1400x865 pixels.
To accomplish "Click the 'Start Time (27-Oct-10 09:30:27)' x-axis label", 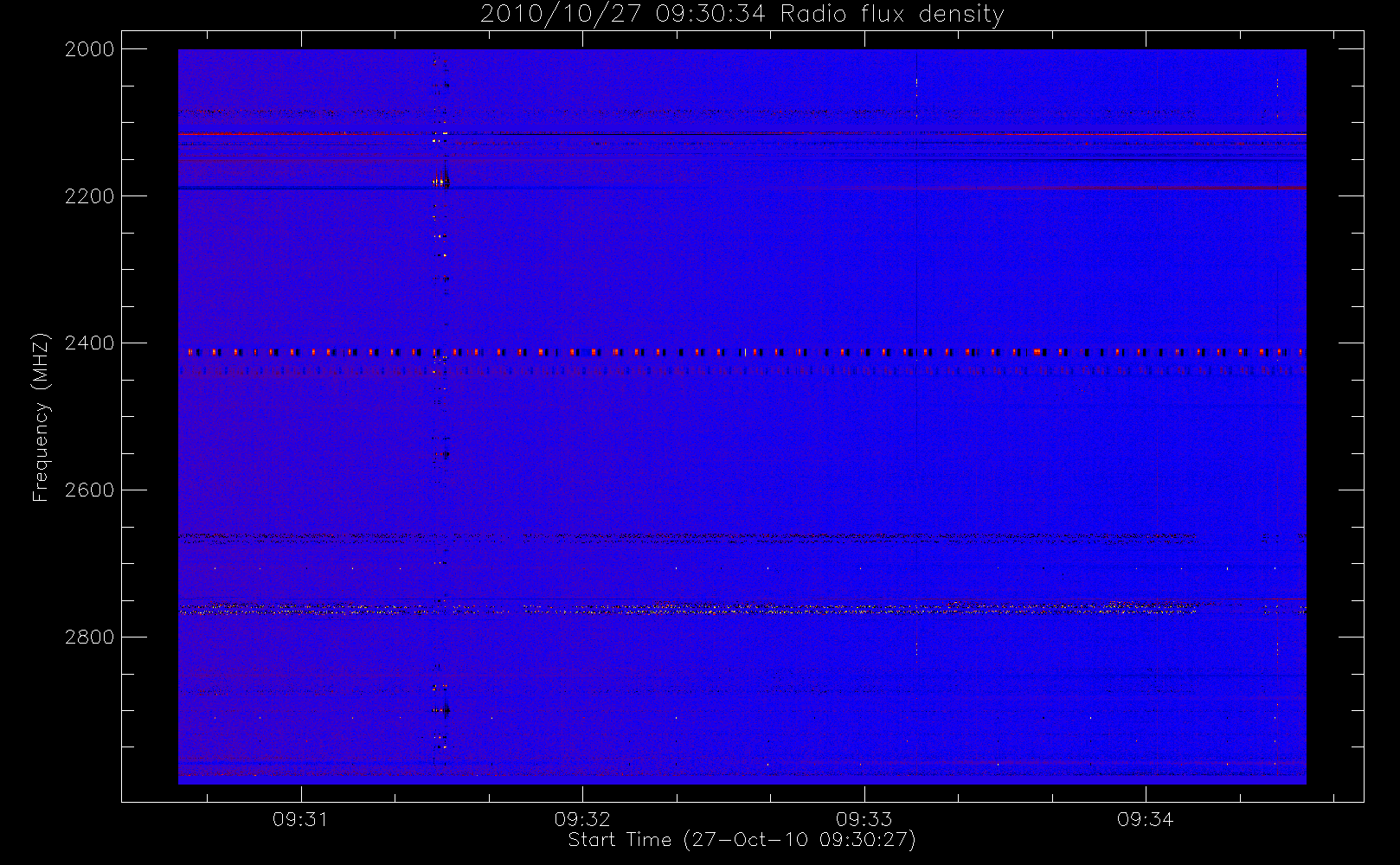I will point(742,840).
